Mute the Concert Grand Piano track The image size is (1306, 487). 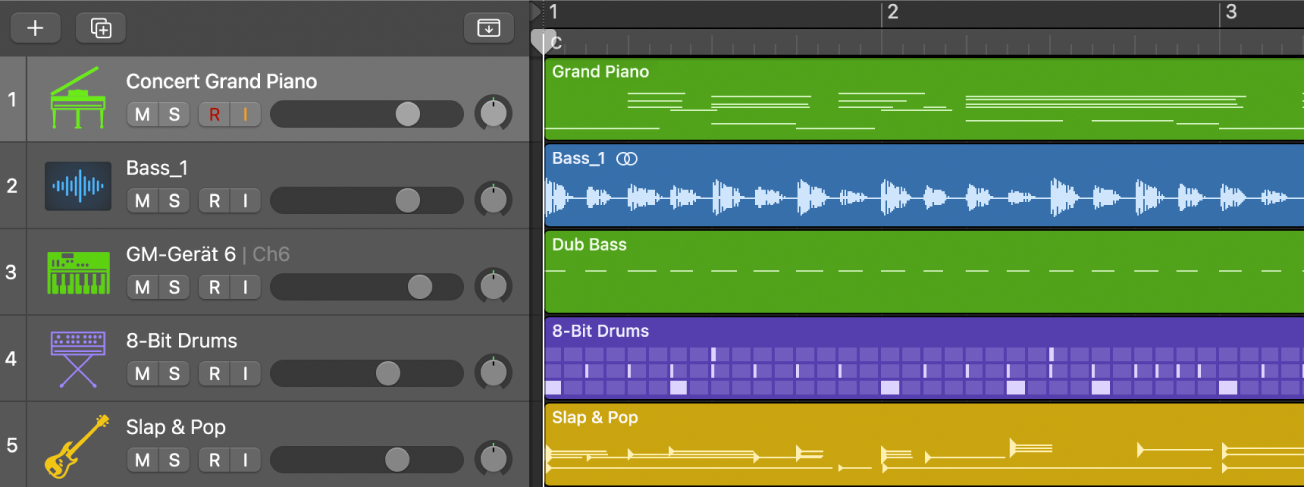click(143, 114)
